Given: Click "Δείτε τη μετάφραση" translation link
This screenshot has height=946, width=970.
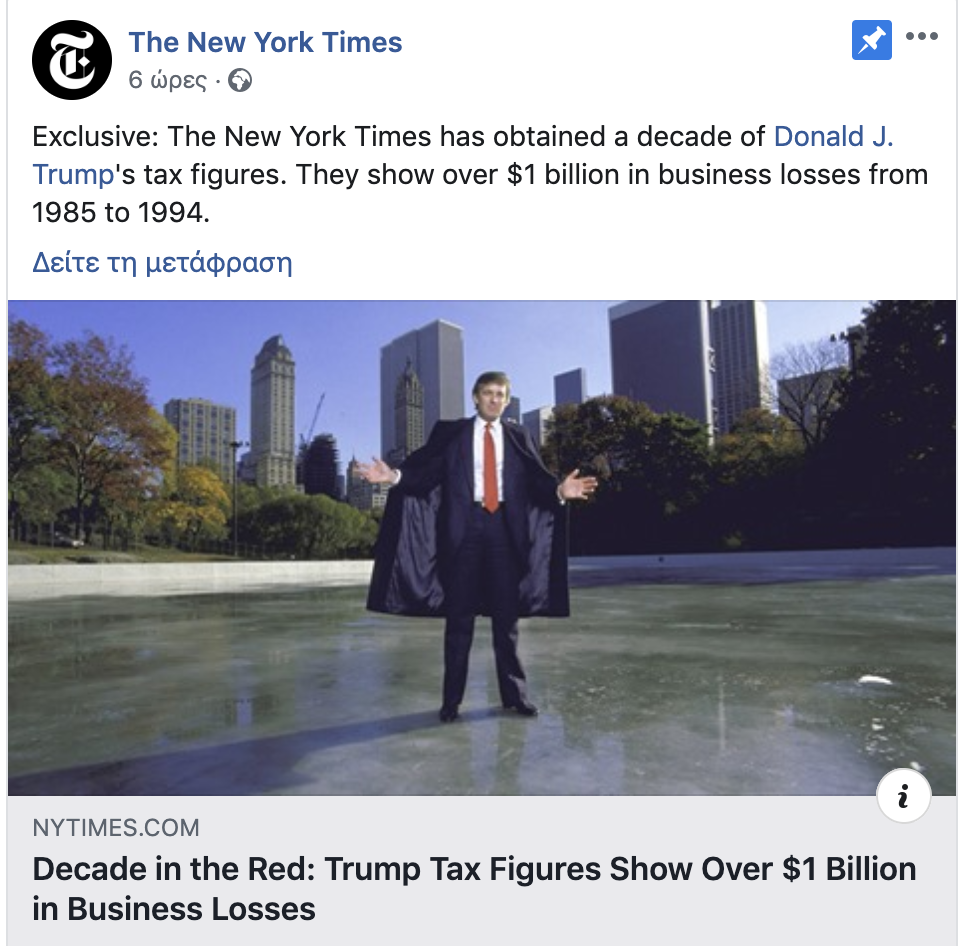Looking at the screenshot, I should [x=162, y=262].
